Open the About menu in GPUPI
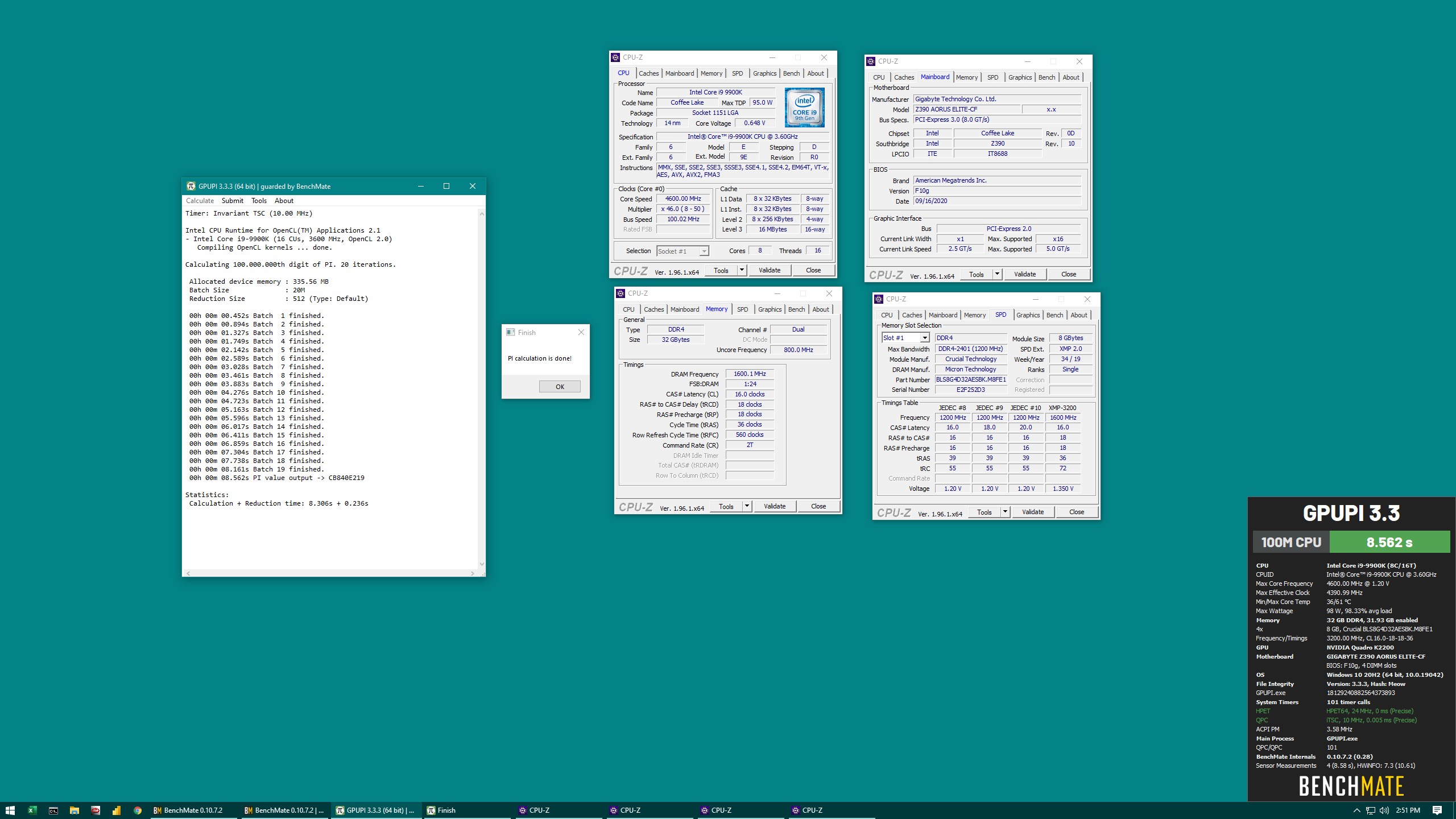1456x819 pixels. click(284, 201)
